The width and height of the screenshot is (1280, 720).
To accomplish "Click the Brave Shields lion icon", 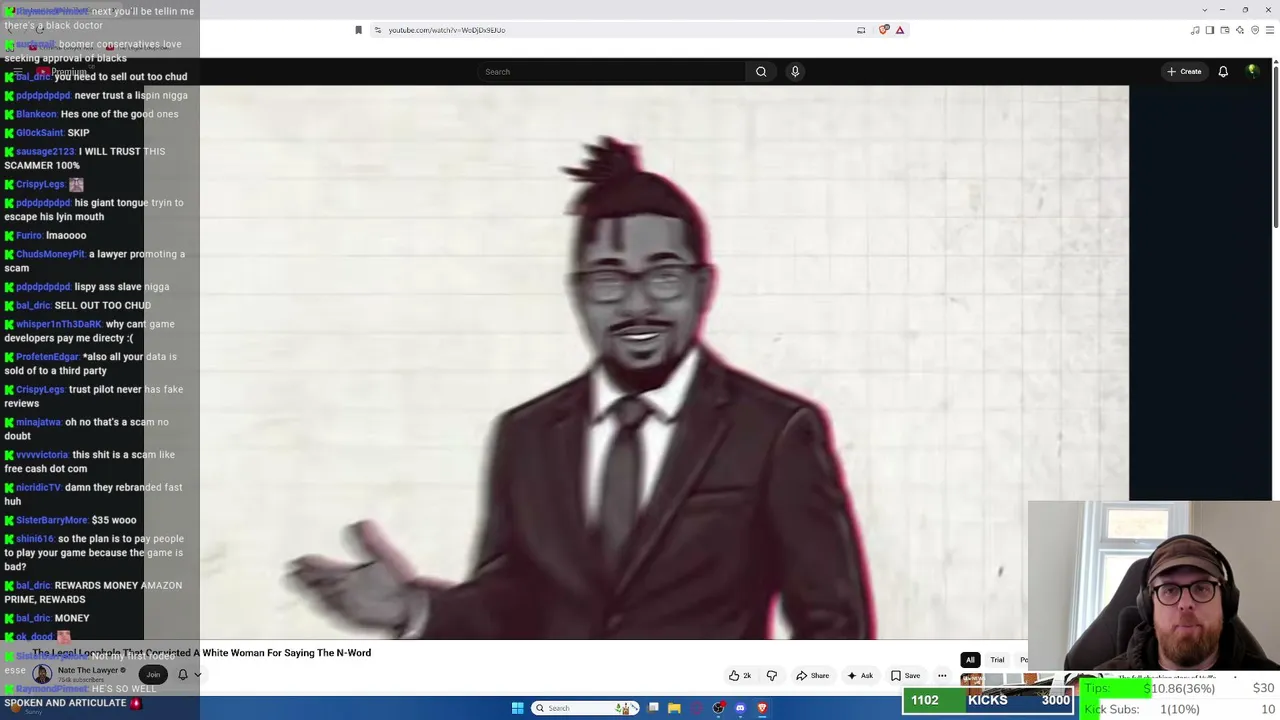I will (x=884, y=30).
